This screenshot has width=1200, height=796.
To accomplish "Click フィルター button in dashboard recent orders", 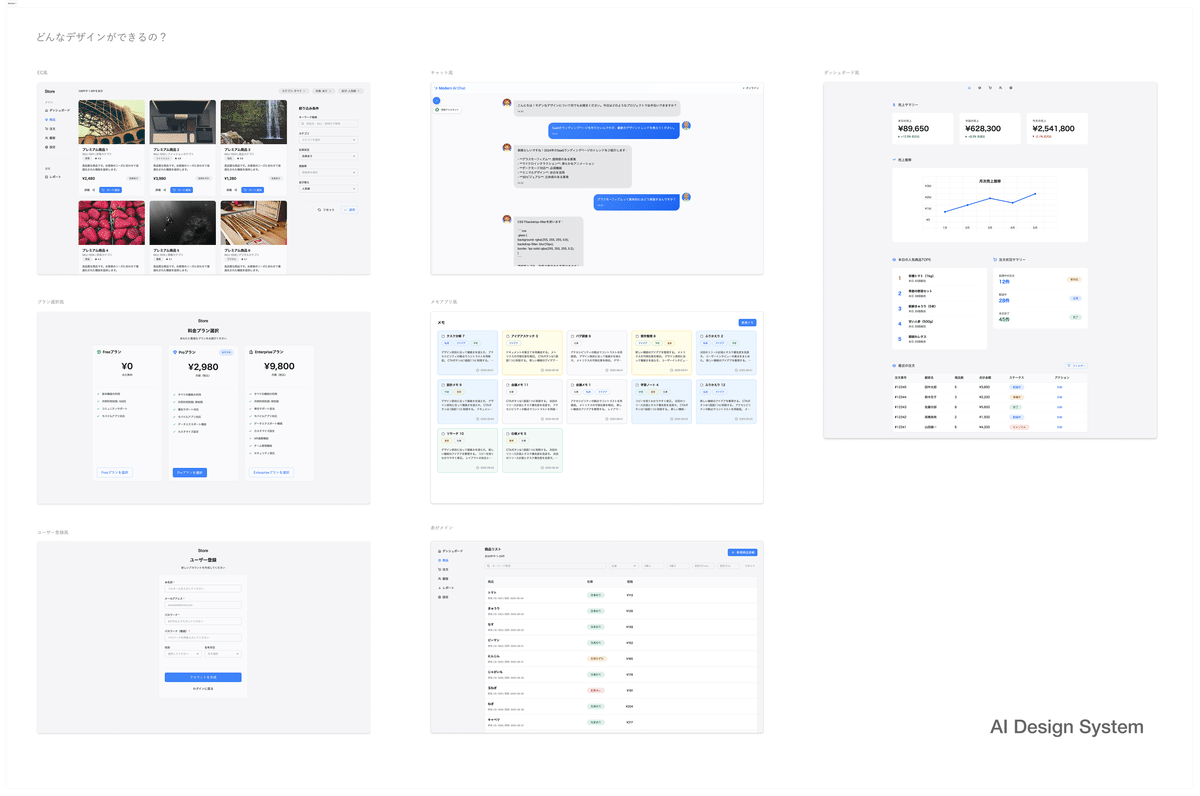I will tap(1077, 366).
